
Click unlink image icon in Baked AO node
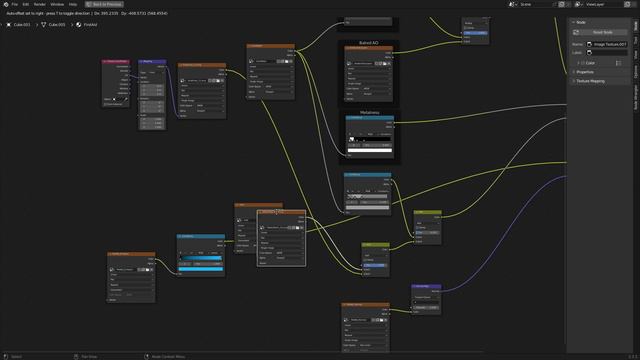(389, 63)
